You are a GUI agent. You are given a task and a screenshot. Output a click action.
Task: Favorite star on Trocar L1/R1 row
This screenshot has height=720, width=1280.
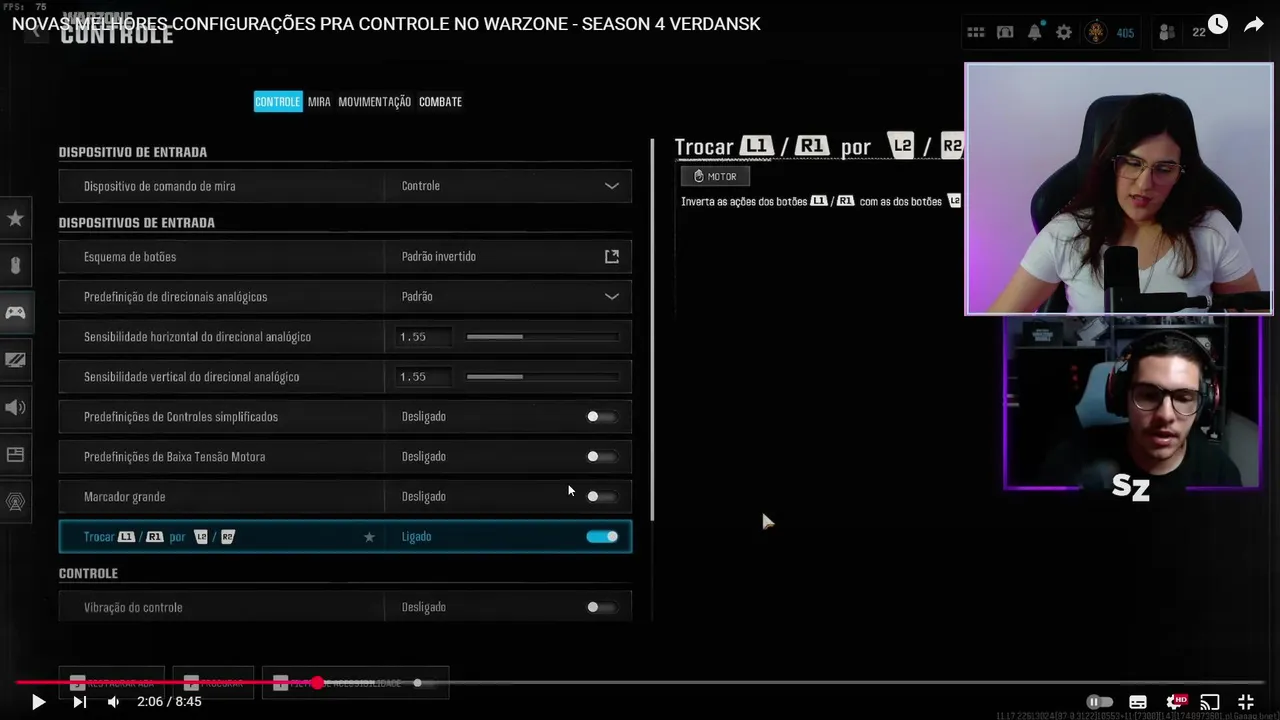coord(369,537)
